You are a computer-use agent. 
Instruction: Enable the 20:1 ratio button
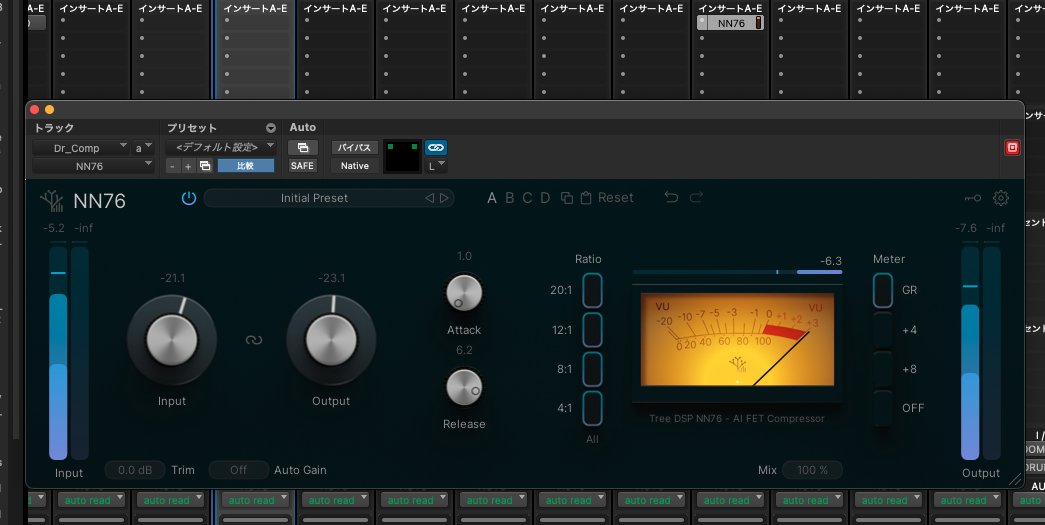pos(592,290)
